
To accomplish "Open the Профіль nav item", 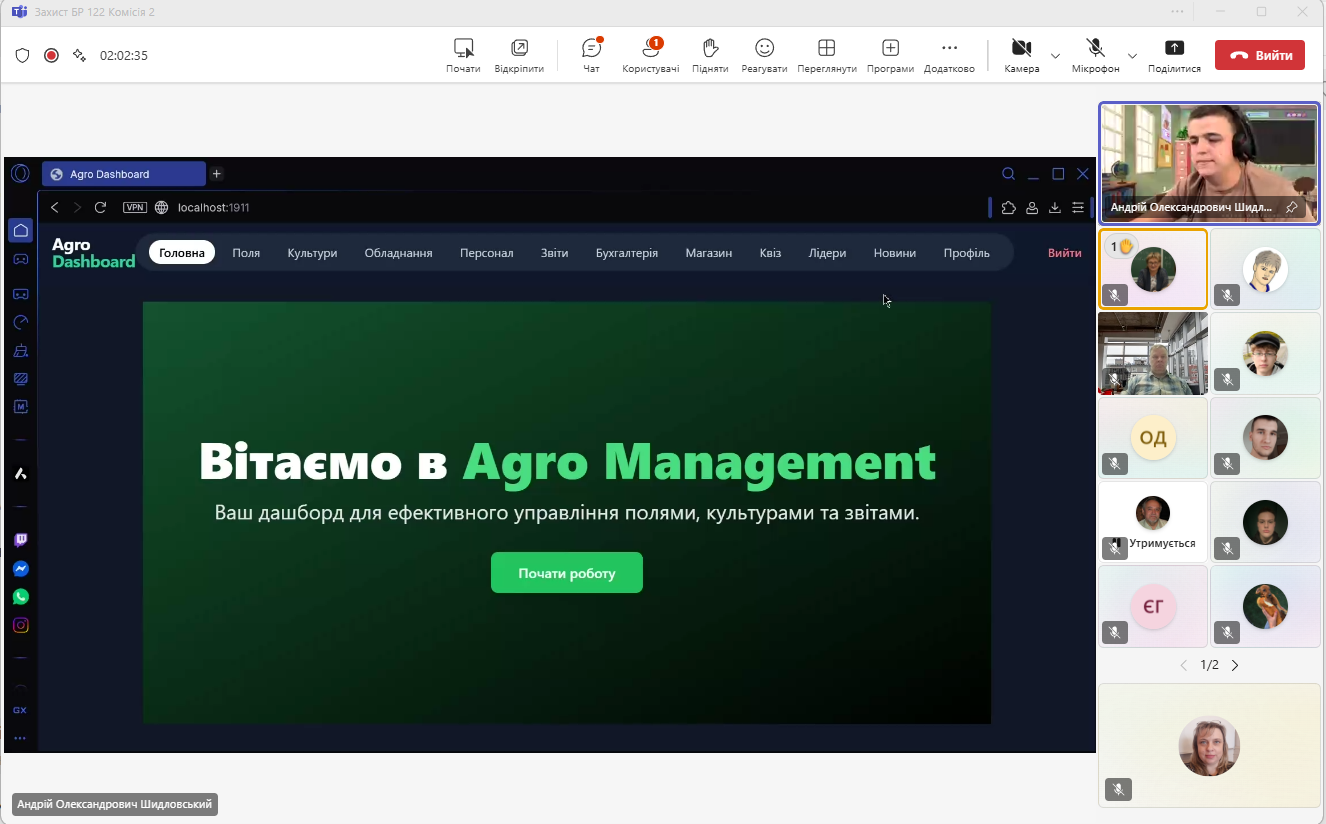I will coord(966,253).
